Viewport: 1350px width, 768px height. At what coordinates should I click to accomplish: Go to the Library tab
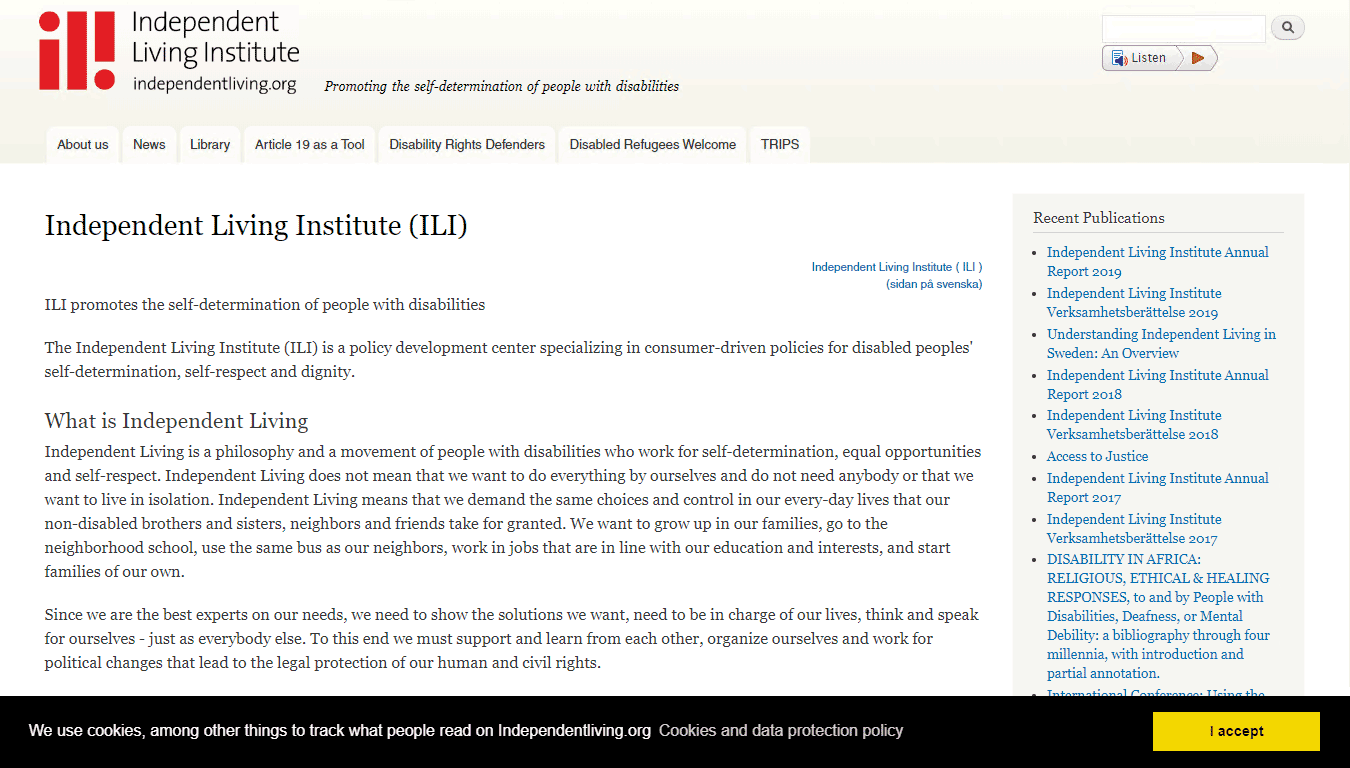coord(210,145)
